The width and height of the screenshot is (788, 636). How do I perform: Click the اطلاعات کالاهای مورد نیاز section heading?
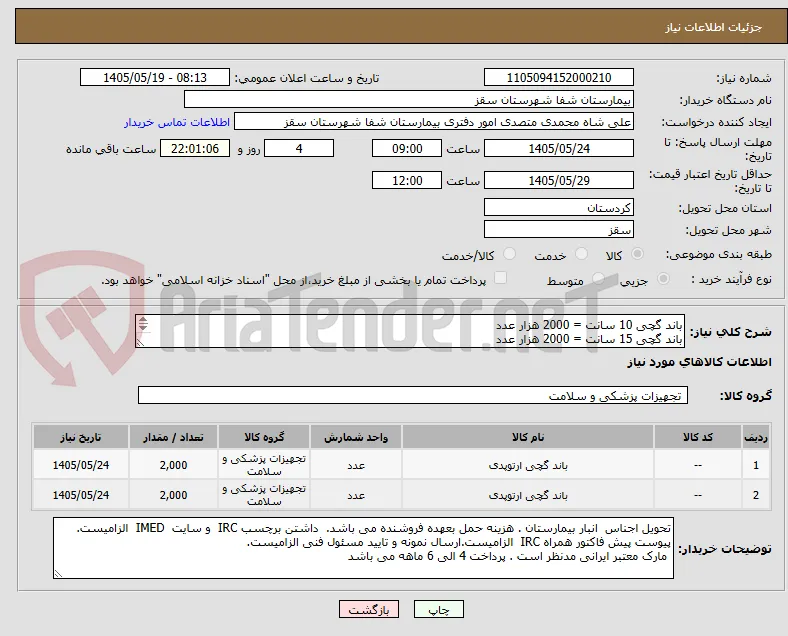(x=699, y=362)
